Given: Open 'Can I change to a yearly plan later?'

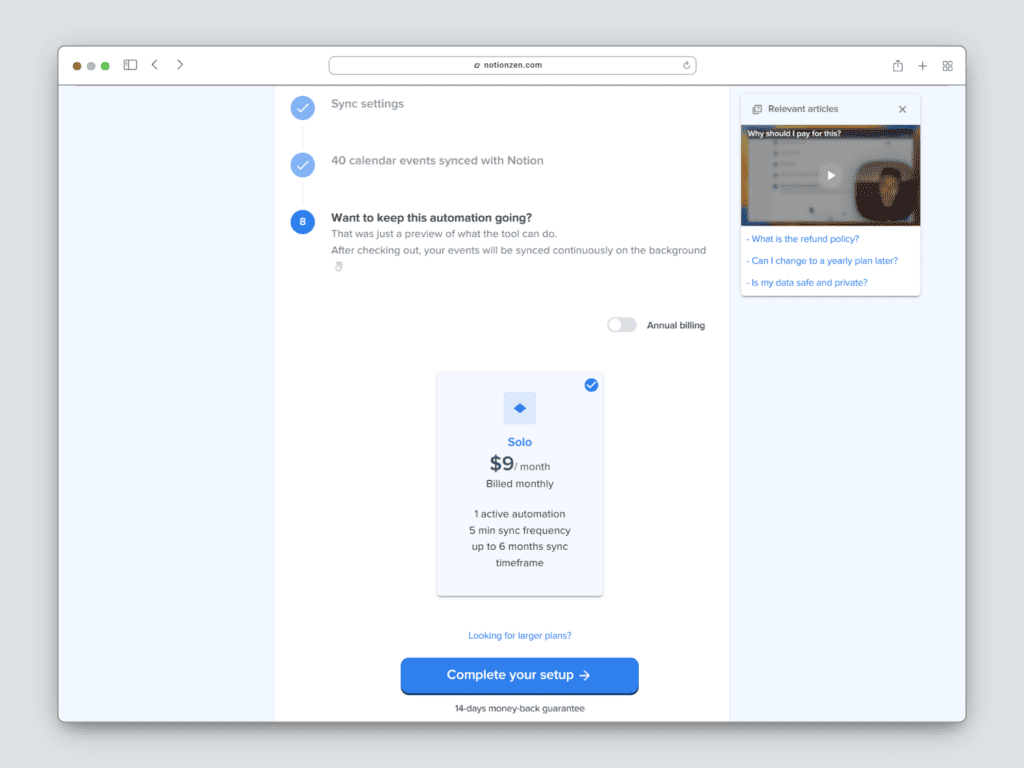Looking at the screenshot, I should 822,261.
